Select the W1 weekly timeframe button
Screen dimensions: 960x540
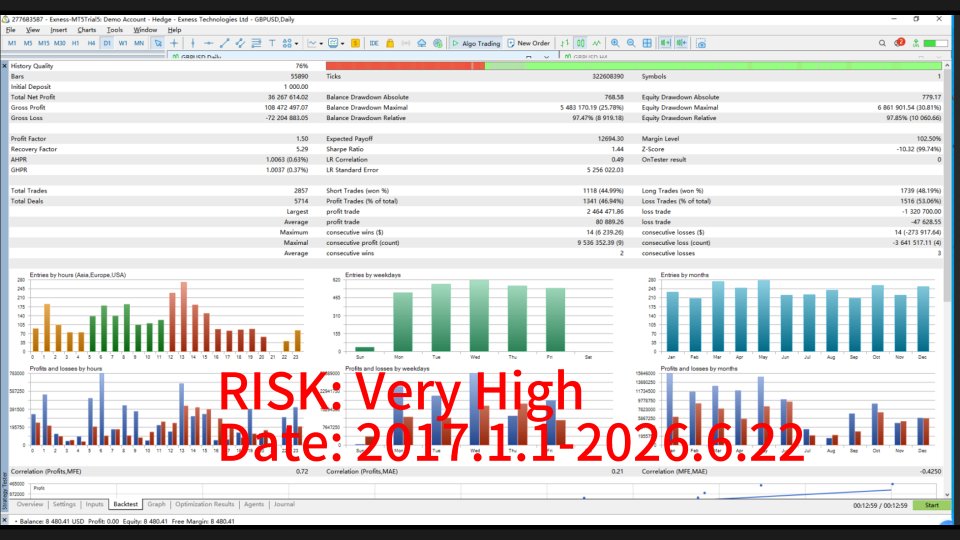[x=123, y=43]
